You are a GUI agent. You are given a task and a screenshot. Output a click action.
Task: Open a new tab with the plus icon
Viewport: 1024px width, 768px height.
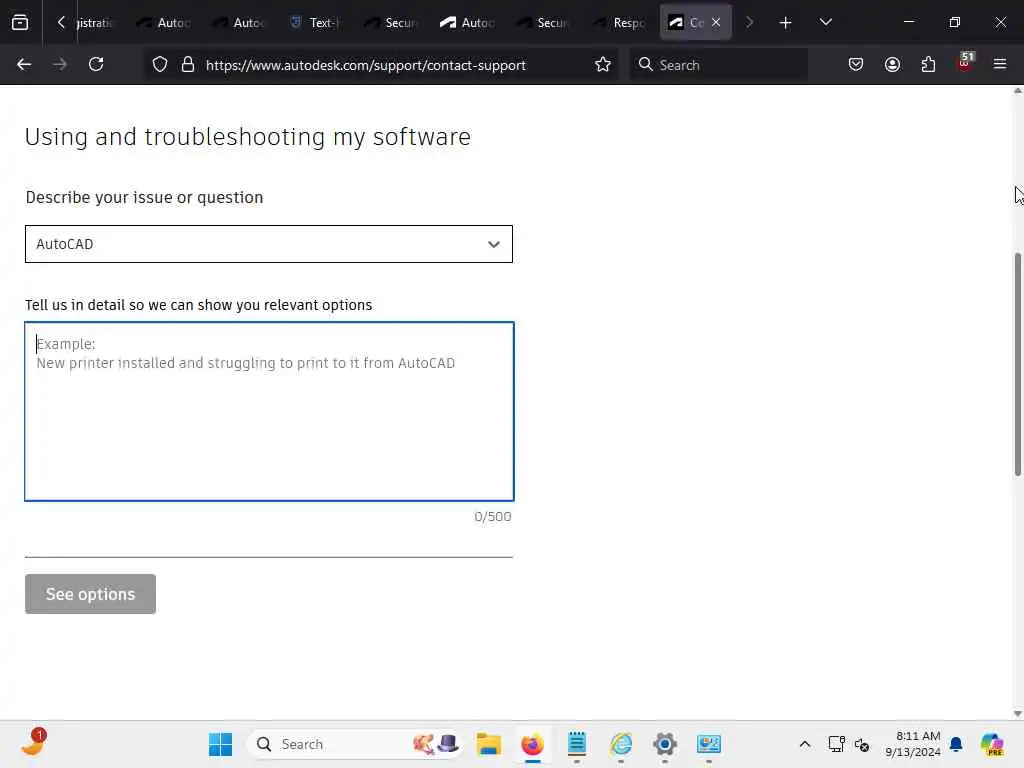coord(786,23)
